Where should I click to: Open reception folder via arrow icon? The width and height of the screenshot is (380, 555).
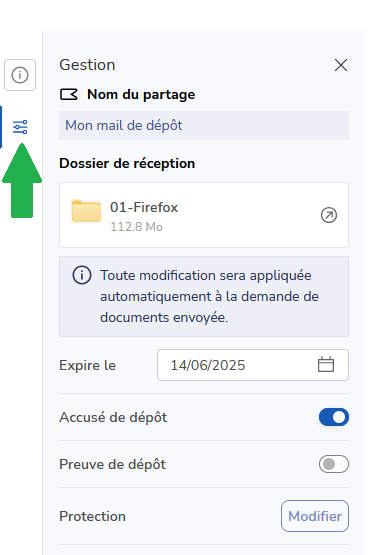[329, 215]
